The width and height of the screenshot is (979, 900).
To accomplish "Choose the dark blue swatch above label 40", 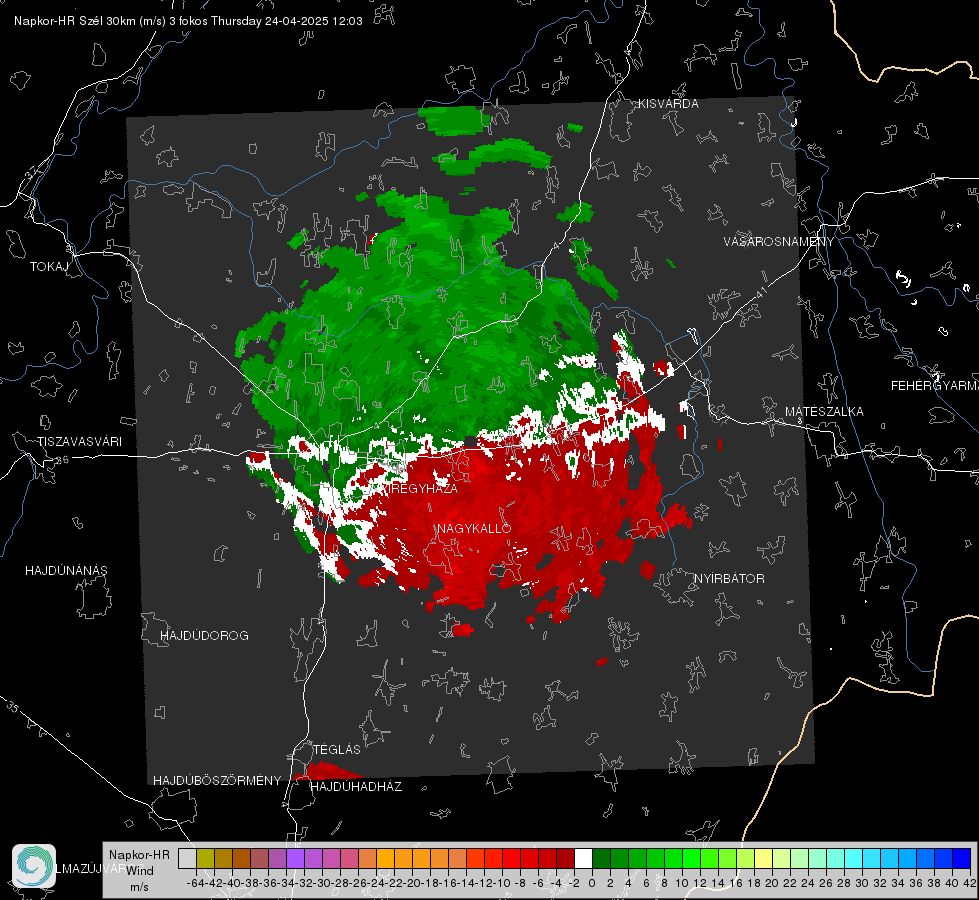I will click(x=961, y=859).
